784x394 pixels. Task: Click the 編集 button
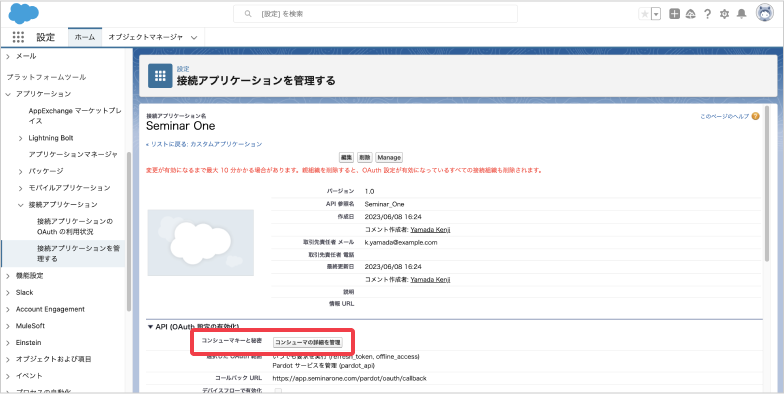[346, 158]
